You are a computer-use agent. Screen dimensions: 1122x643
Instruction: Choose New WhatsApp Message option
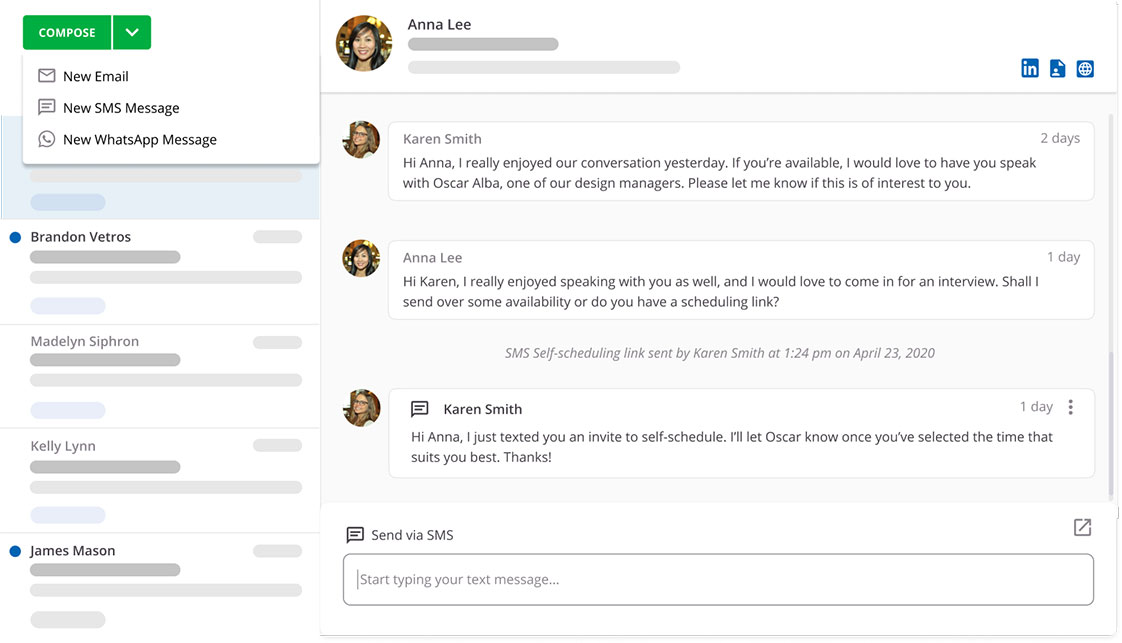click(x=139, y=140)
